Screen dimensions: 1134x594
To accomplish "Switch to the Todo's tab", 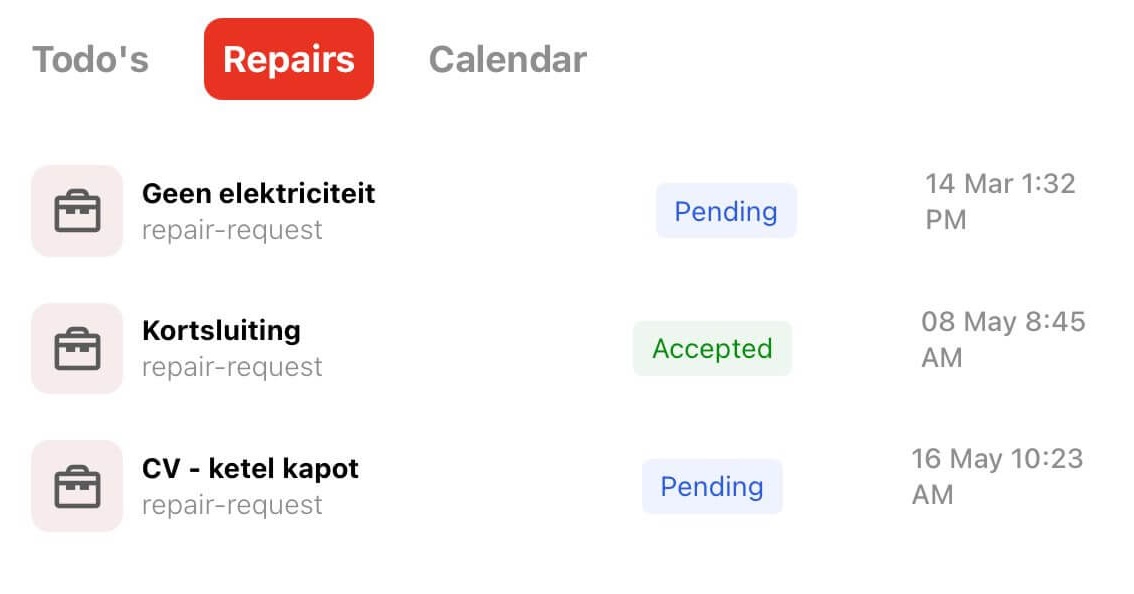I will coord(90,59).
